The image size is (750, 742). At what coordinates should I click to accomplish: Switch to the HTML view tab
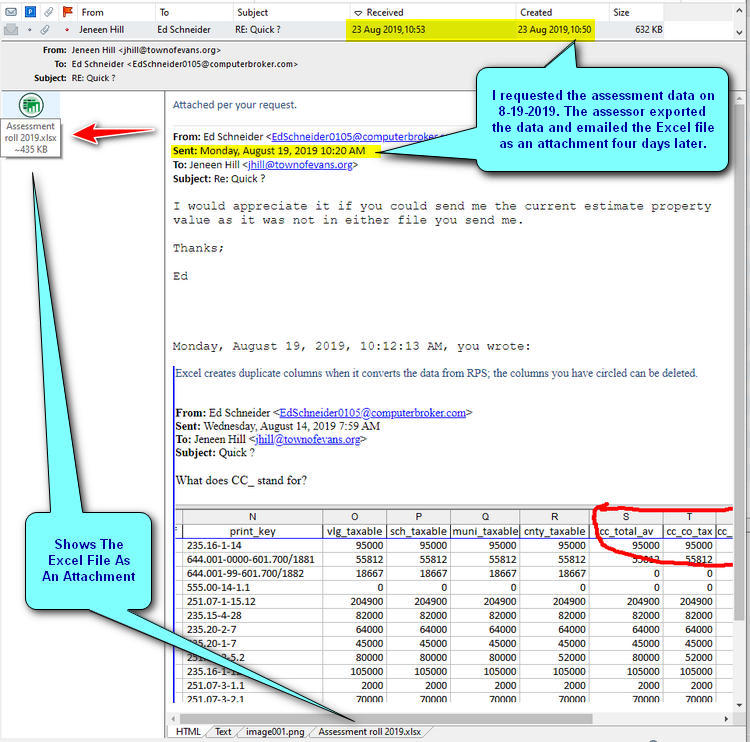[x=188, y=732]
